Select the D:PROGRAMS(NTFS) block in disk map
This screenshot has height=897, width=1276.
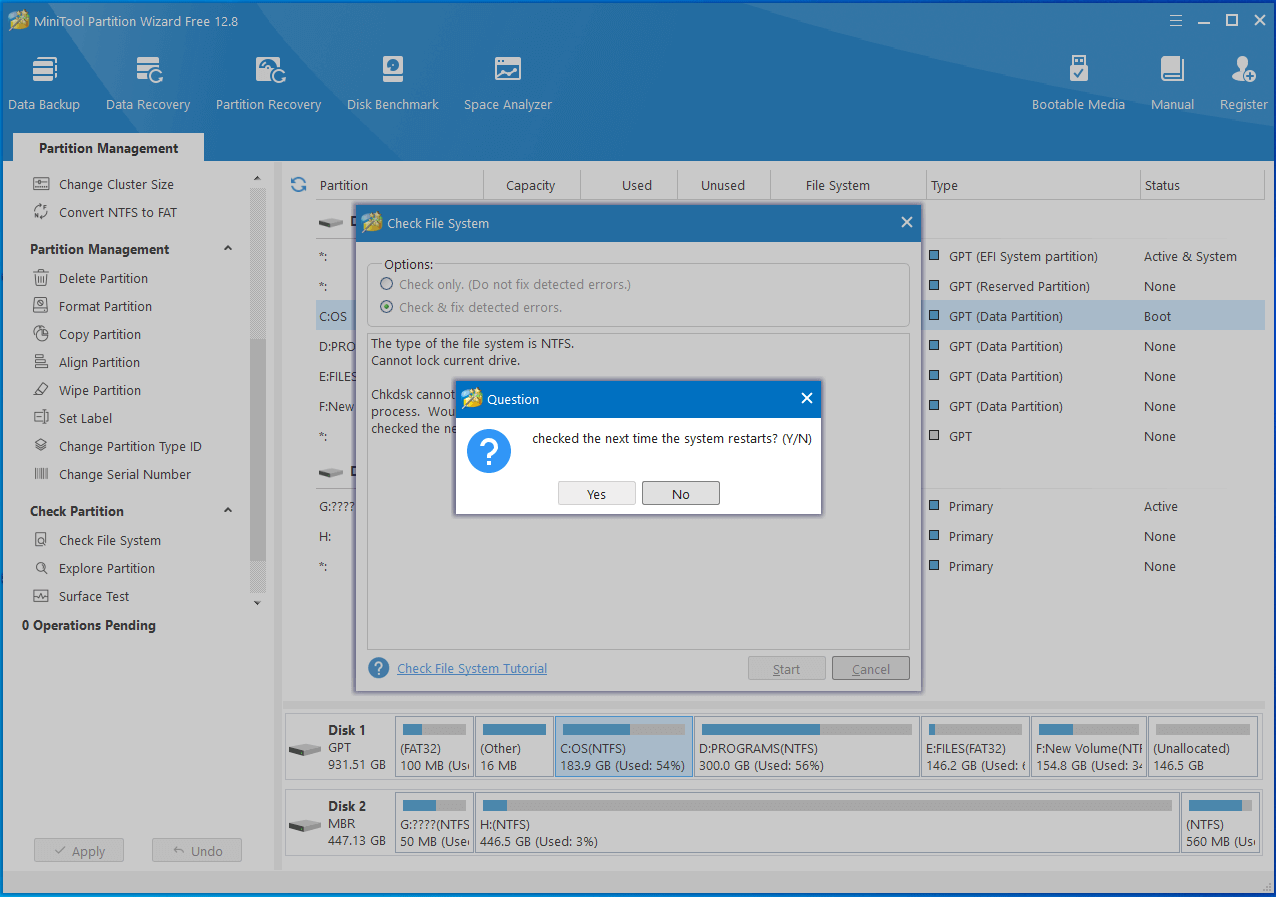pos(806,746)
